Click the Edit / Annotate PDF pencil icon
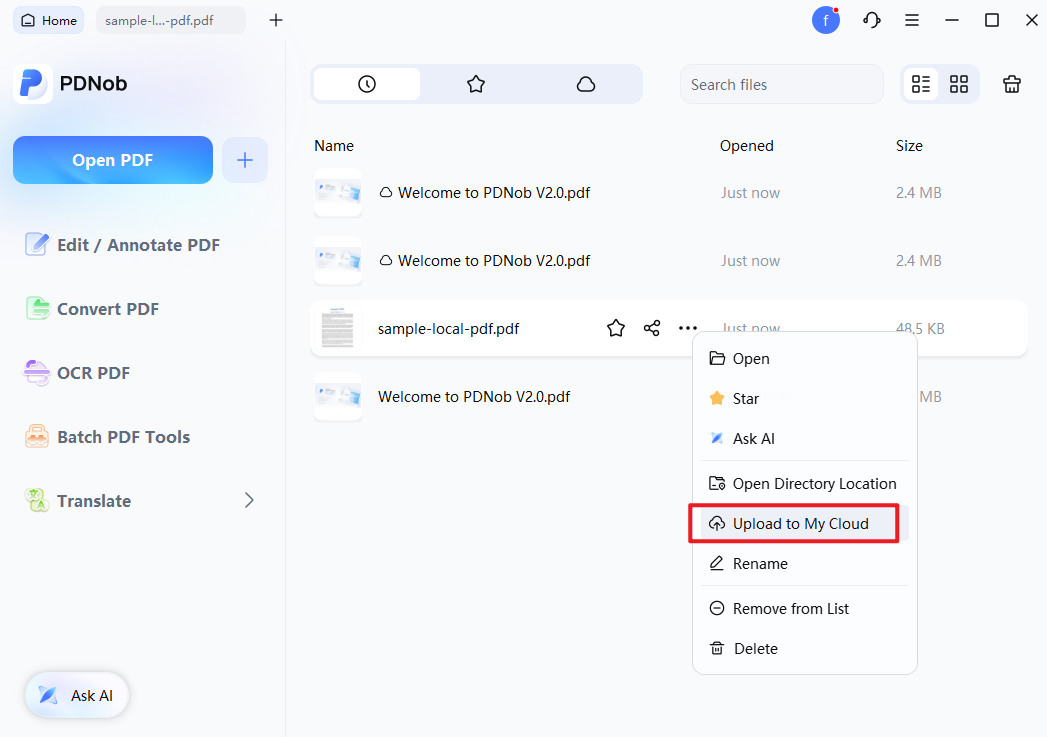Screen dimensions: 1047x737 coord(37,244)
